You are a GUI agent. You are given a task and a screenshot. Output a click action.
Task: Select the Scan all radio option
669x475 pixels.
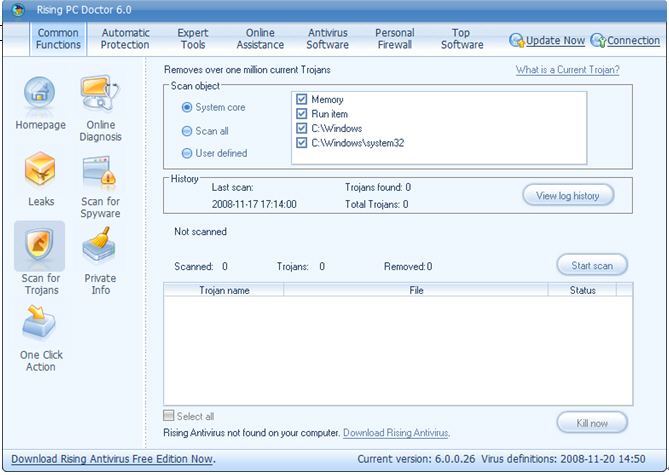tap(187, 131)
